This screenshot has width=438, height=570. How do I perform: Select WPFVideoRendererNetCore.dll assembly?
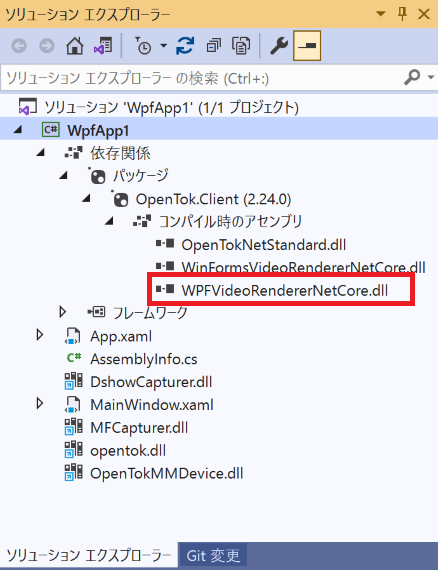pos(285,290)
